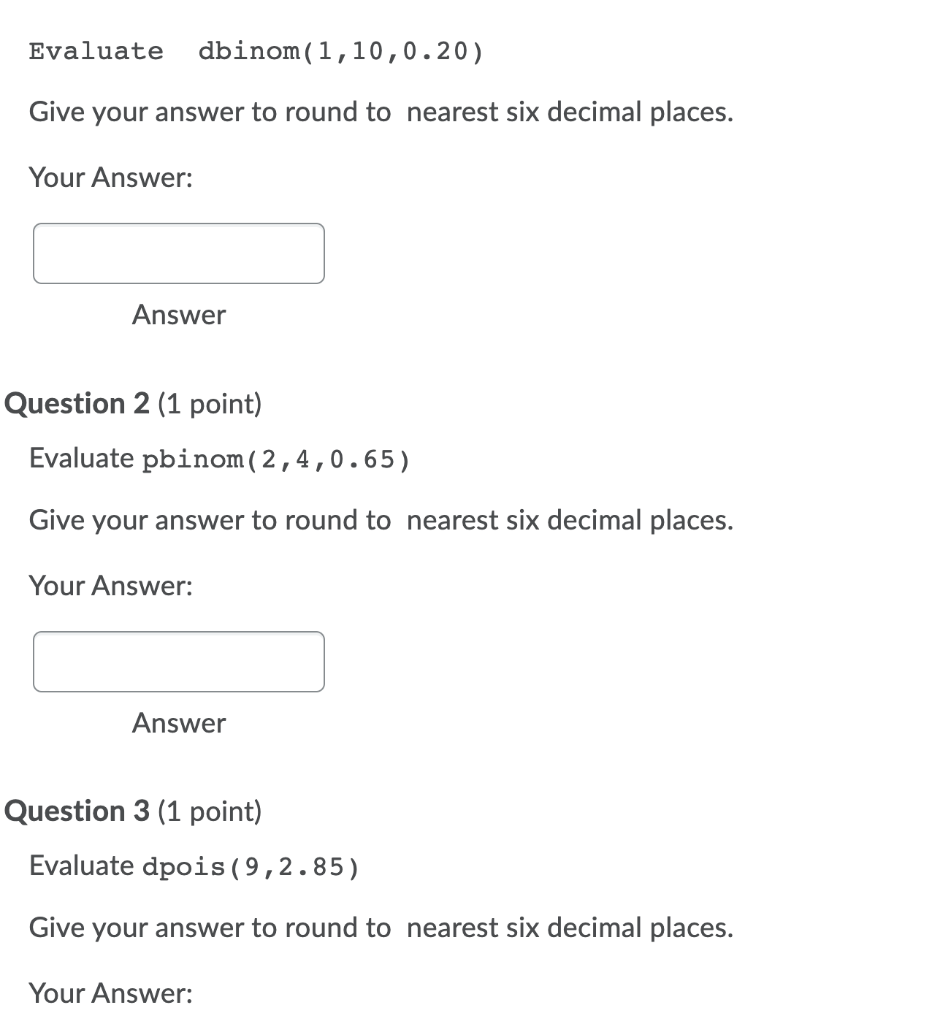Click the (1 point) text beside Question 3
The width and height of the screenshot is (951, 1024).
point(213,812)
